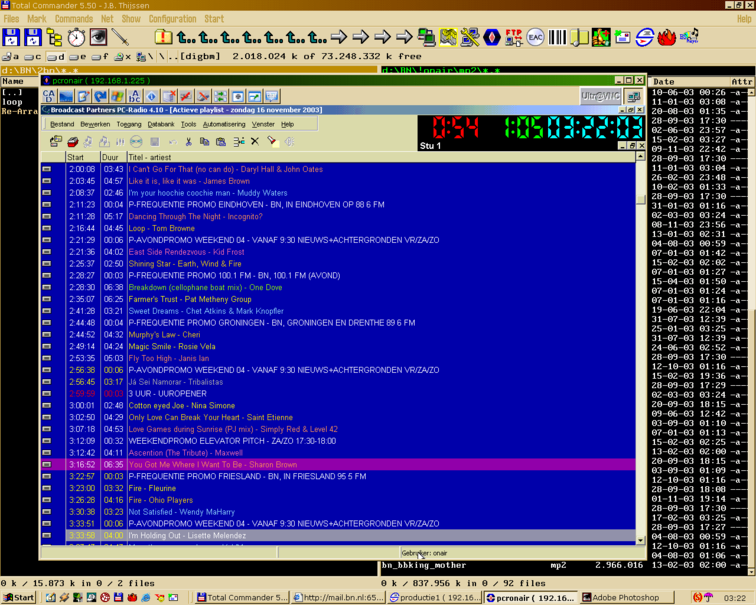Click 'Sweet Dreams - Chet Atkins & Mark Knopfler' row
This screenshot has height=605, width=756.
(x=338, y=311)
